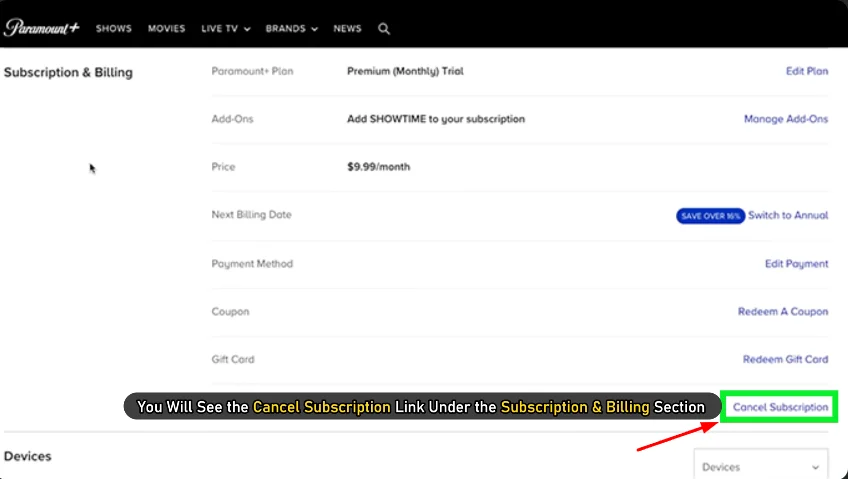This screenshot has width=848, height=479.
Task: Select the $9.99/month price text
Action: (x=379, y=167)
